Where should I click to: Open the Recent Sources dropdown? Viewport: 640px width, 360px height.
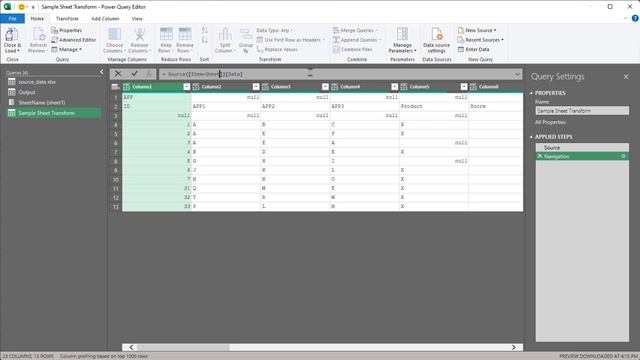[x=481, y=40]
